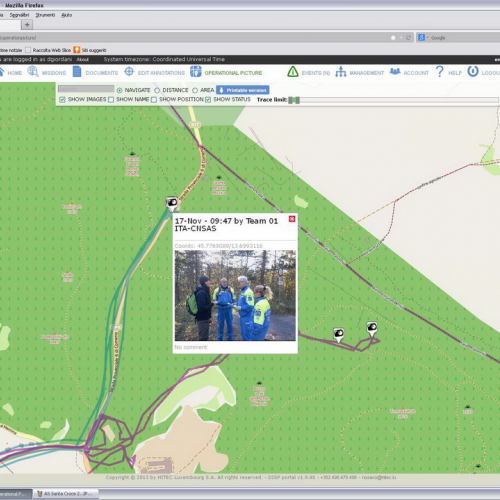Open the Segnalibri menu
500x500 pixels.
[x=19, y=15]
